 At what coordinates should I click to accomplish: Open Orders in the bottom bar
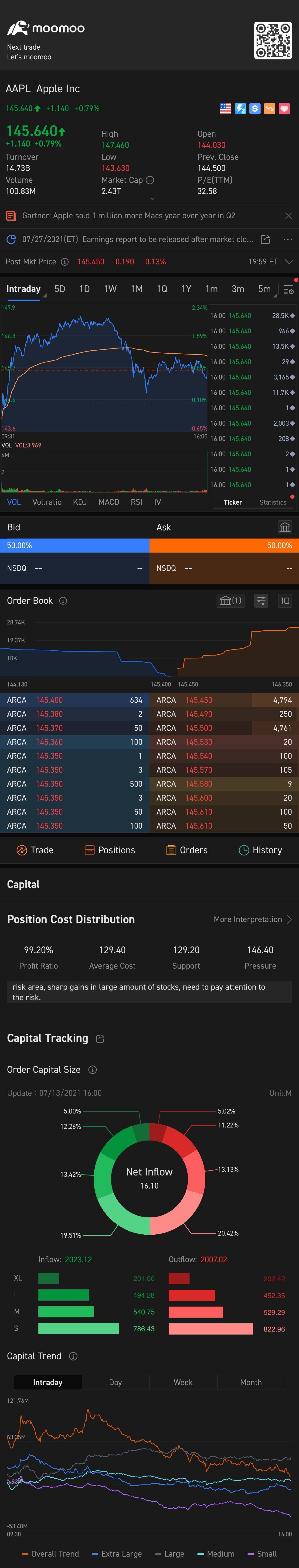coord(187,850)
